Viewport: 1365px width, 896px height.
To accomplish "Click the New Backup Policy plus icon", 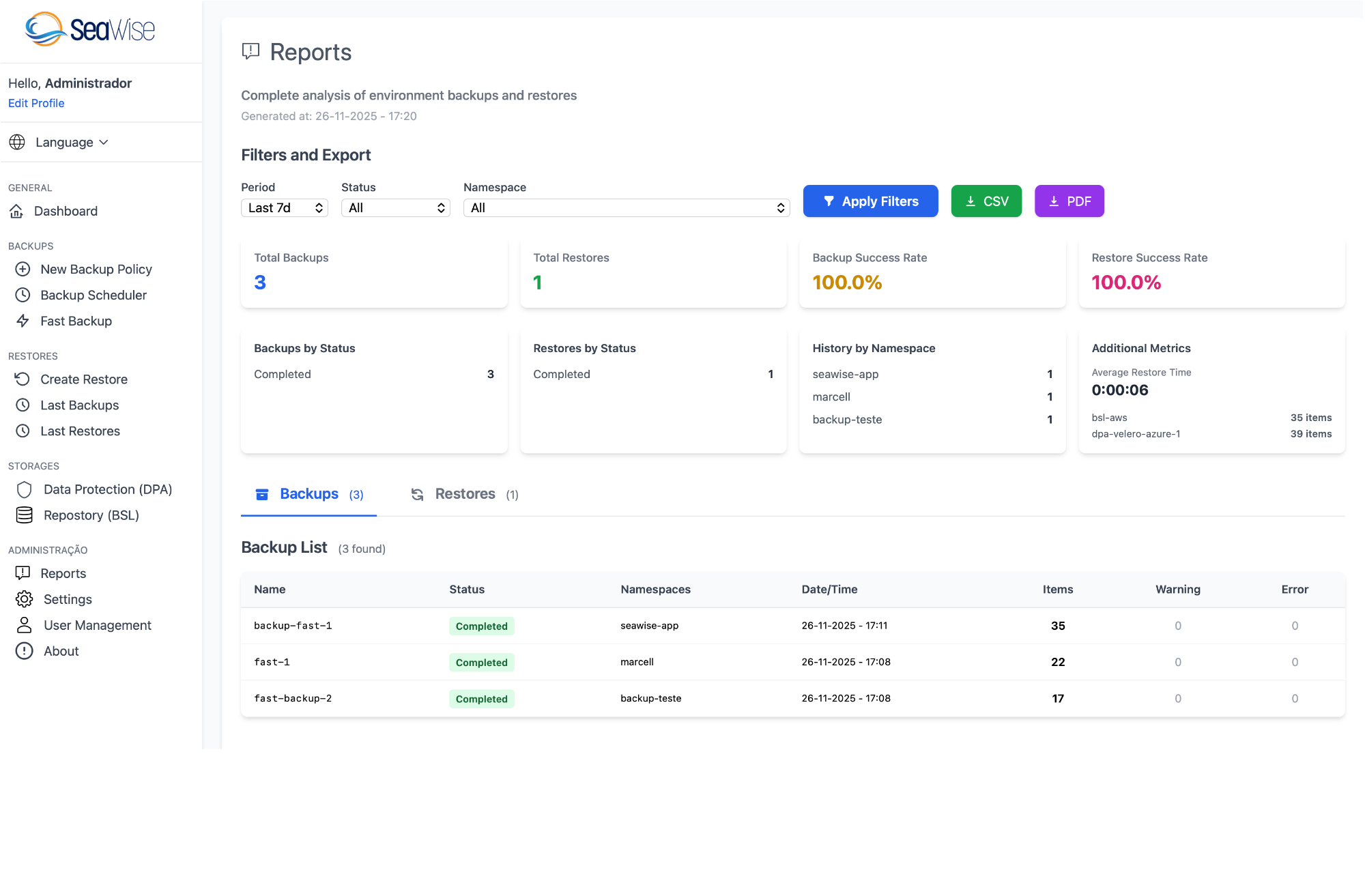I will 23,270.
